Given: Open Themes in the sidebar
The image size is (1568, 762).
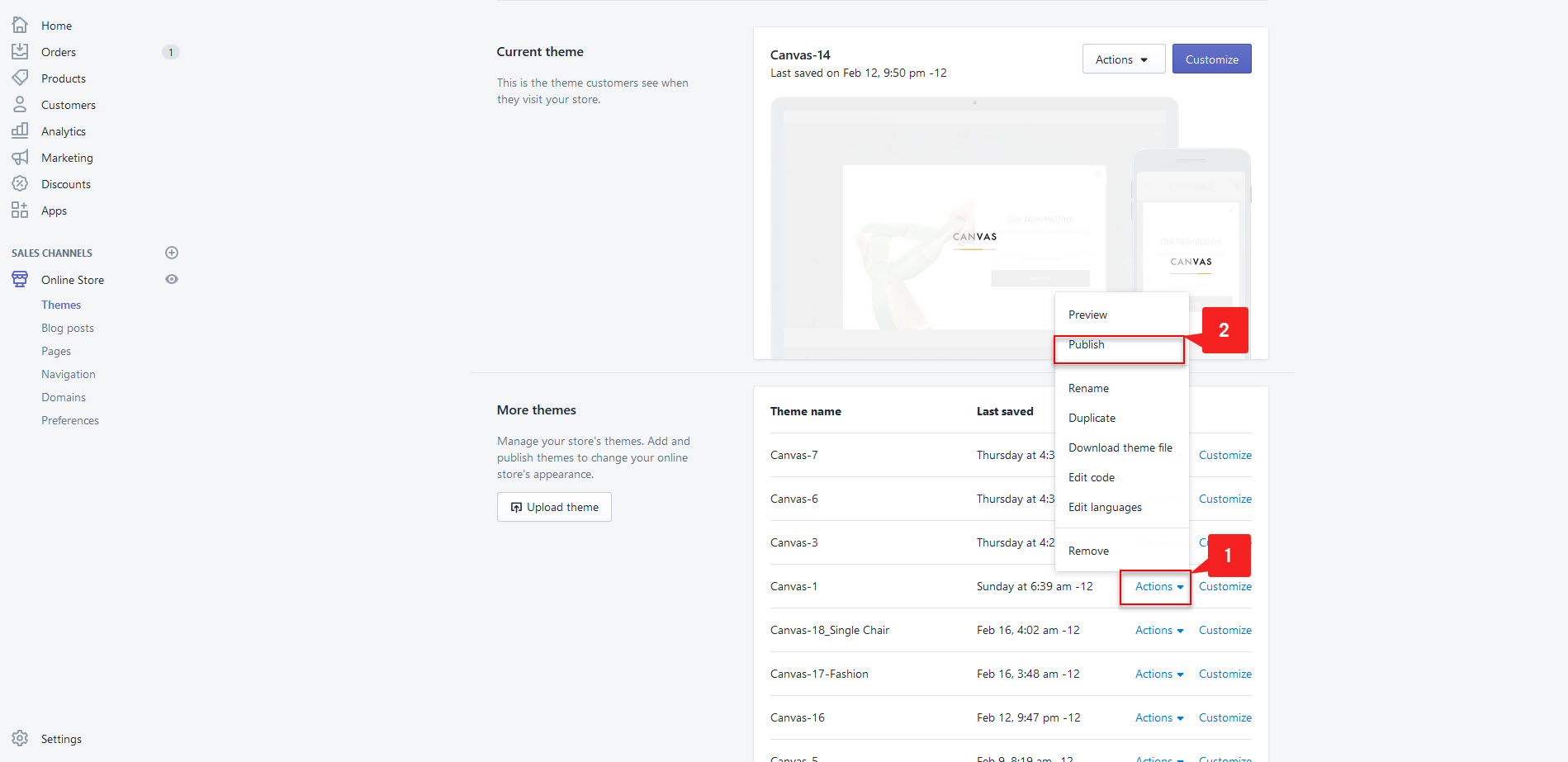Looking at the screenshot, I should point(61,305).
